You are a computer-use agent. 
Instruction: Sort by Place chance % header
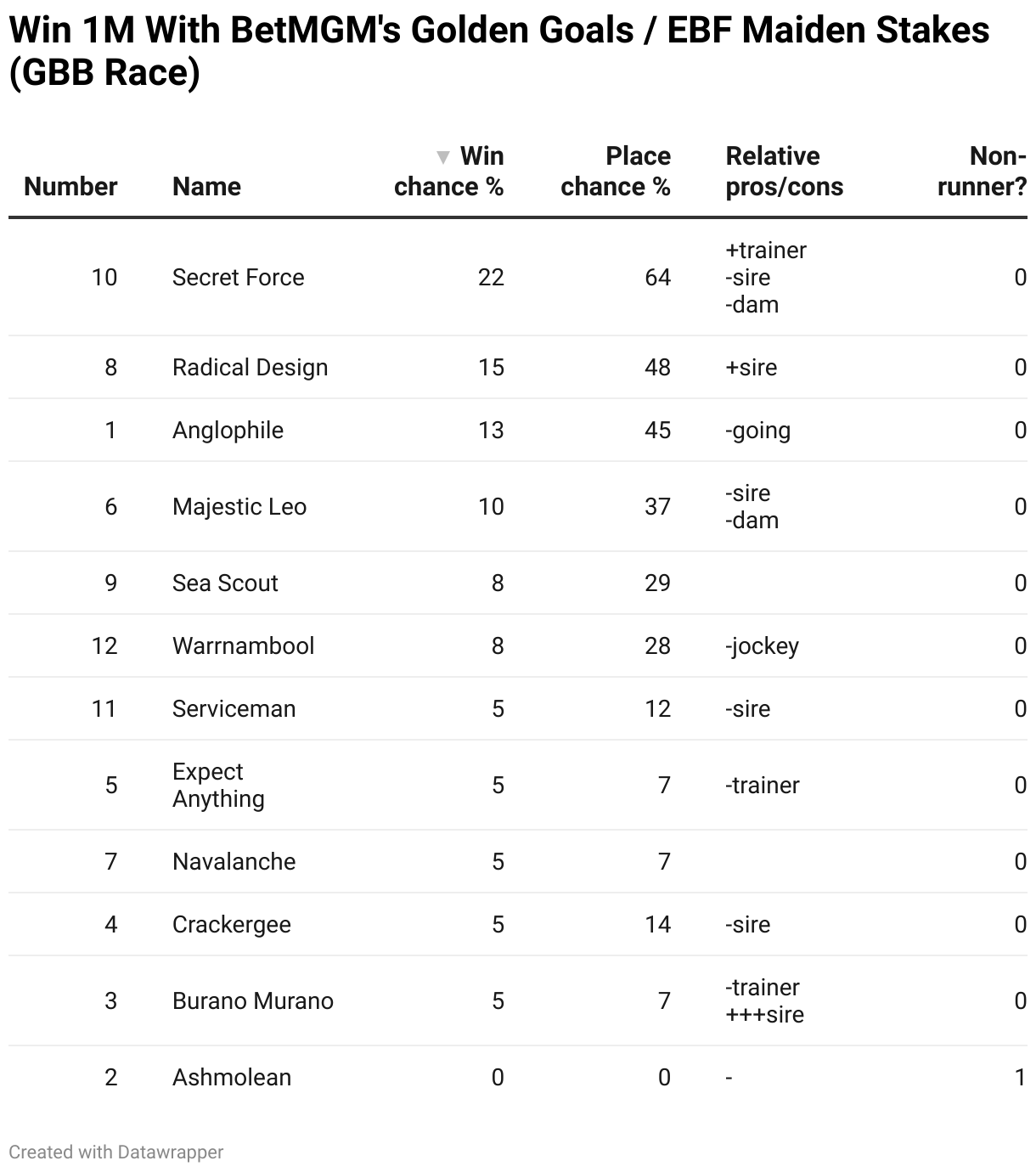[x=615, y=172]
